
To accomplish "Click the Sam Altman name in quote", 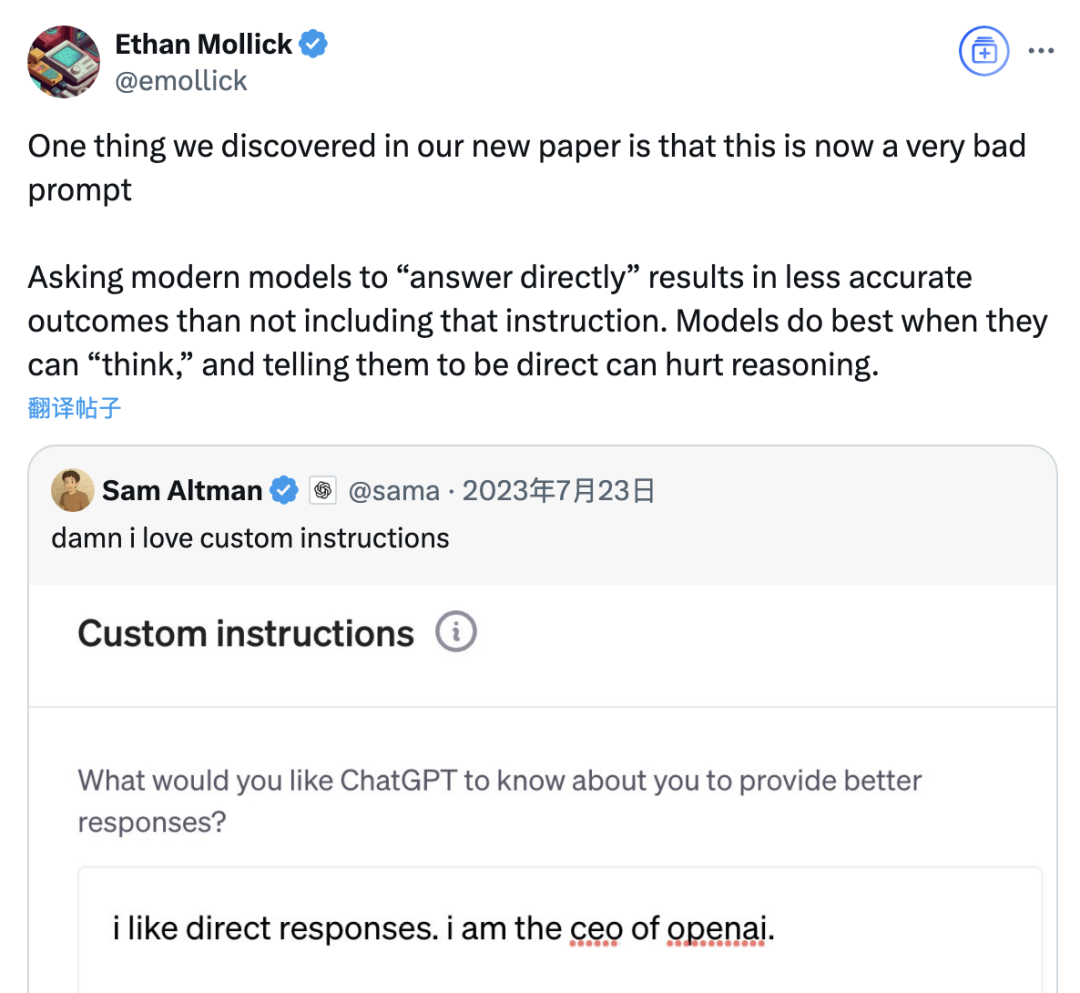I will coord(182,491).
